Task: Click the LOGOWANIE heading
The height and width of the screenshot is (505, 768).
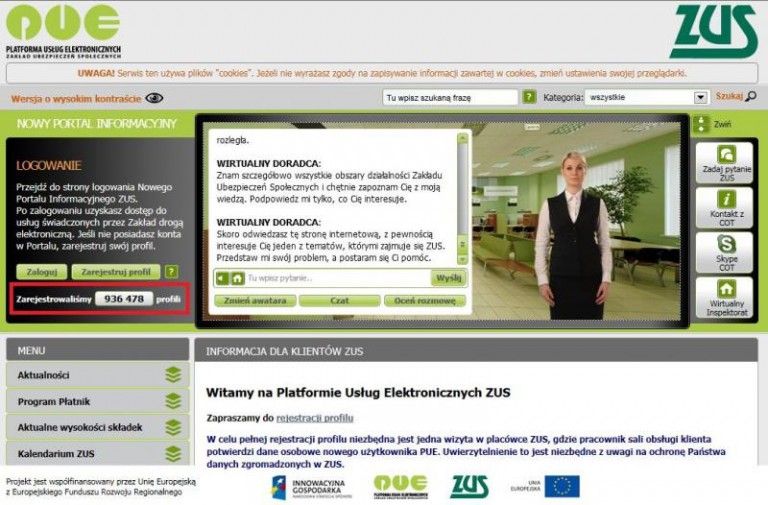Action: [x=48, y=166]
